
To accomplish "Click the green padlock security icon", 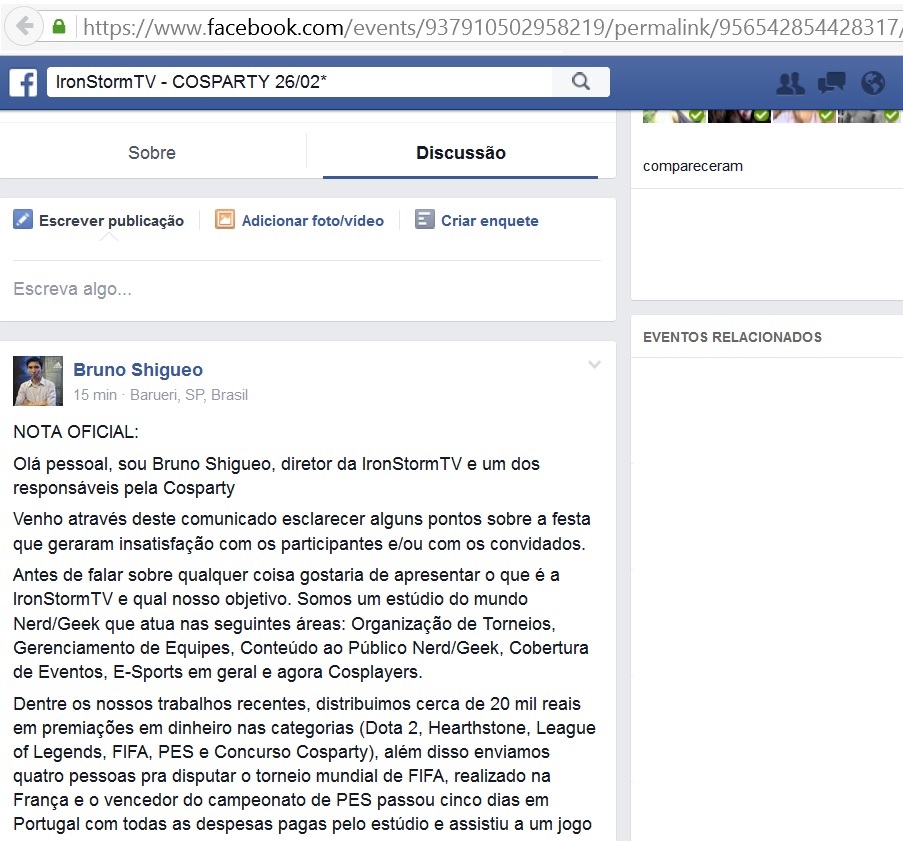I will click(x=58, y=26).
